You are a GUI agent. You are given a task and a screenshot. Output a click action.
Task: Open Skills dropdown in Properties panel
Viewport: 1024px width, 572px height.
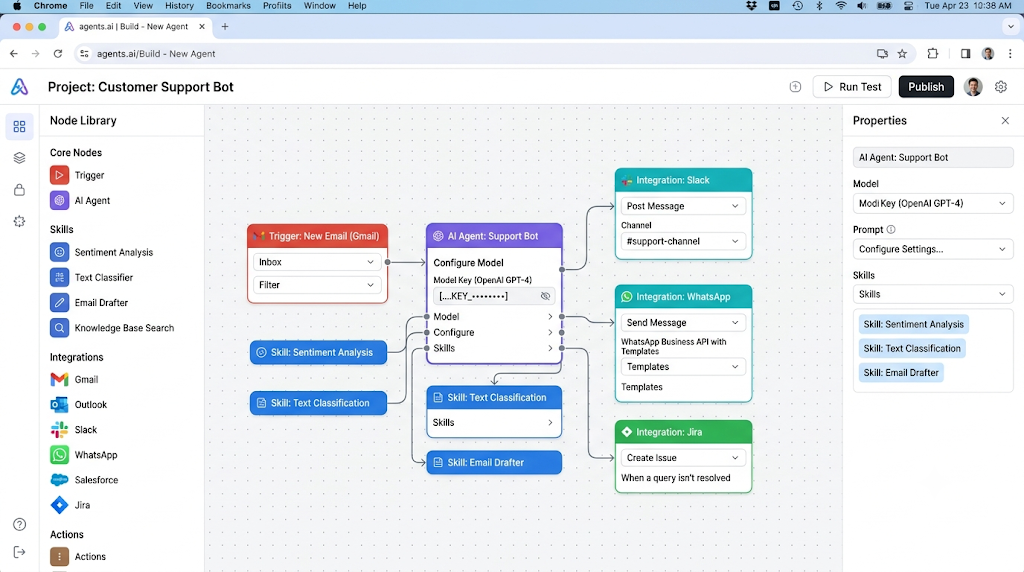(933, 294)
